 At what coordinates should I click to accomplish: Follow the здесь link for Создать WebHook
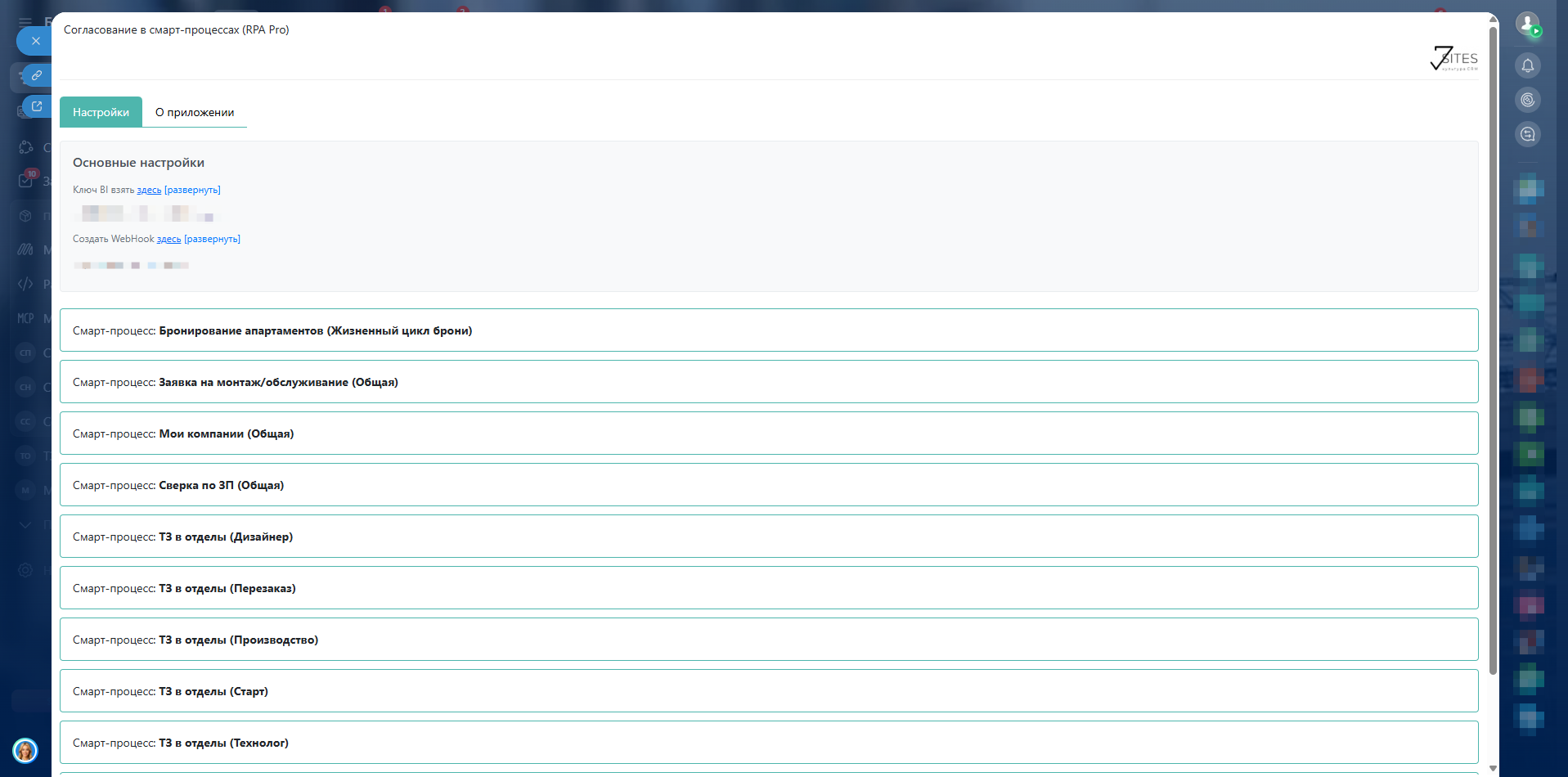click(x=168, y=239)
